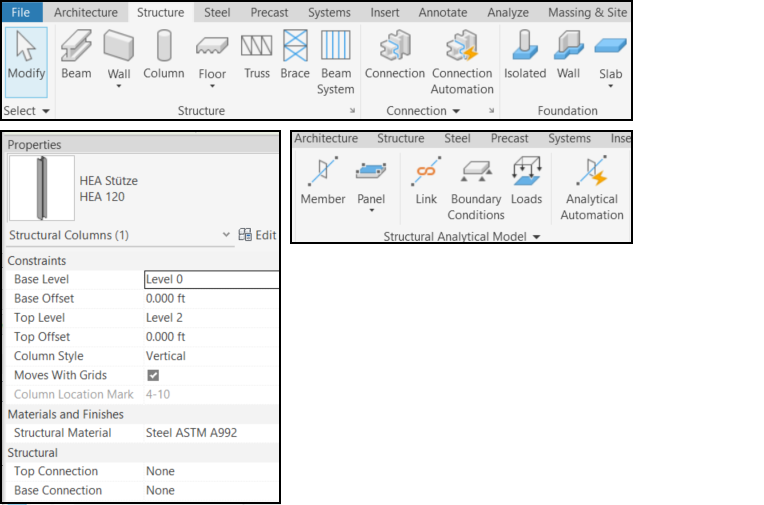
Task: Switch to the Insert tab
Action: [x=384, y=12]
